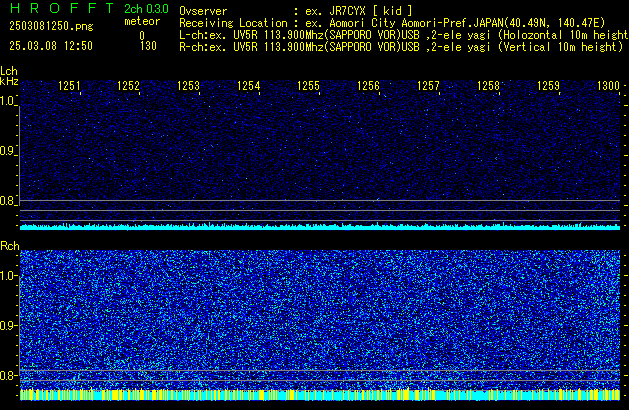Click the 1258 time marker

488,86
